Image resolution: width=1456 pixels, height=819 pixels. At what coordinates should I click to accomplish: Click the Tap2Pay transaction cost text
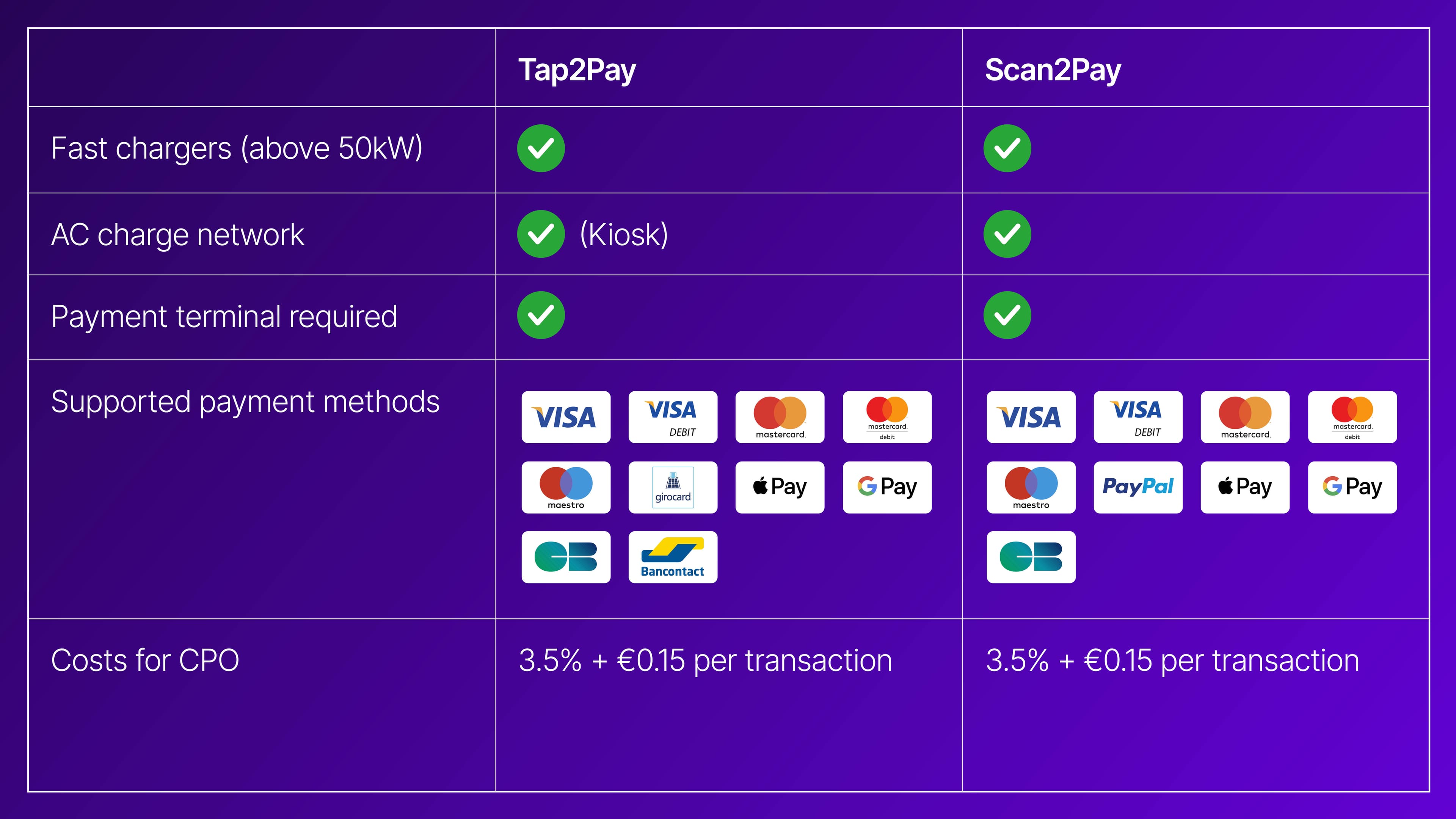tap(705, 660)
